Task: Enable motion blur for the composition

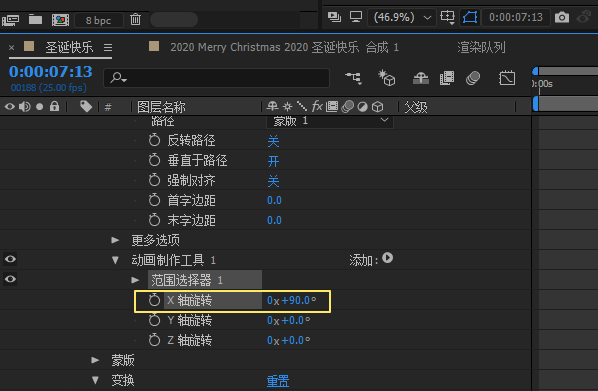Action: 473,78
